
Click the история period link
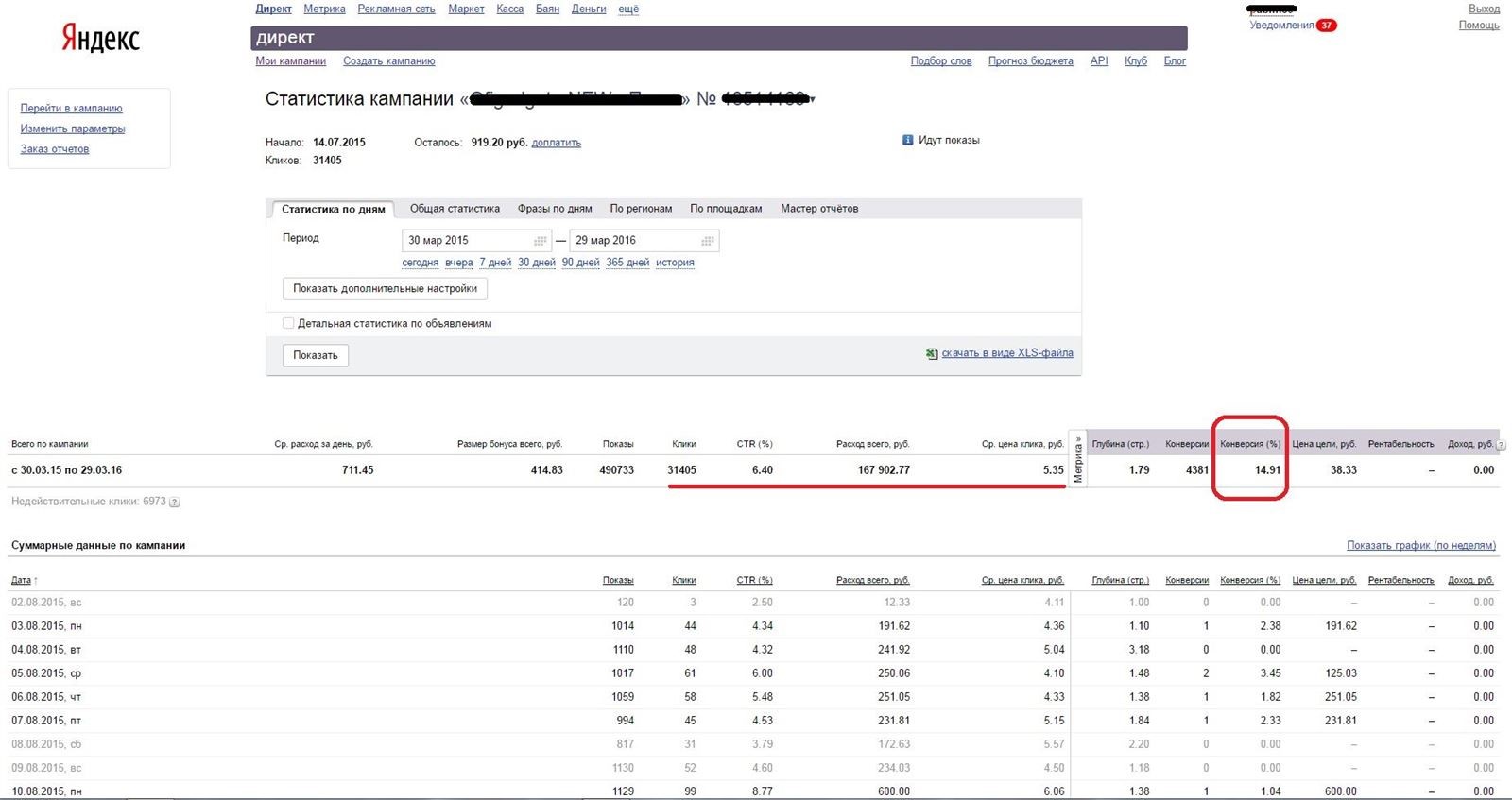click(675, 263)
